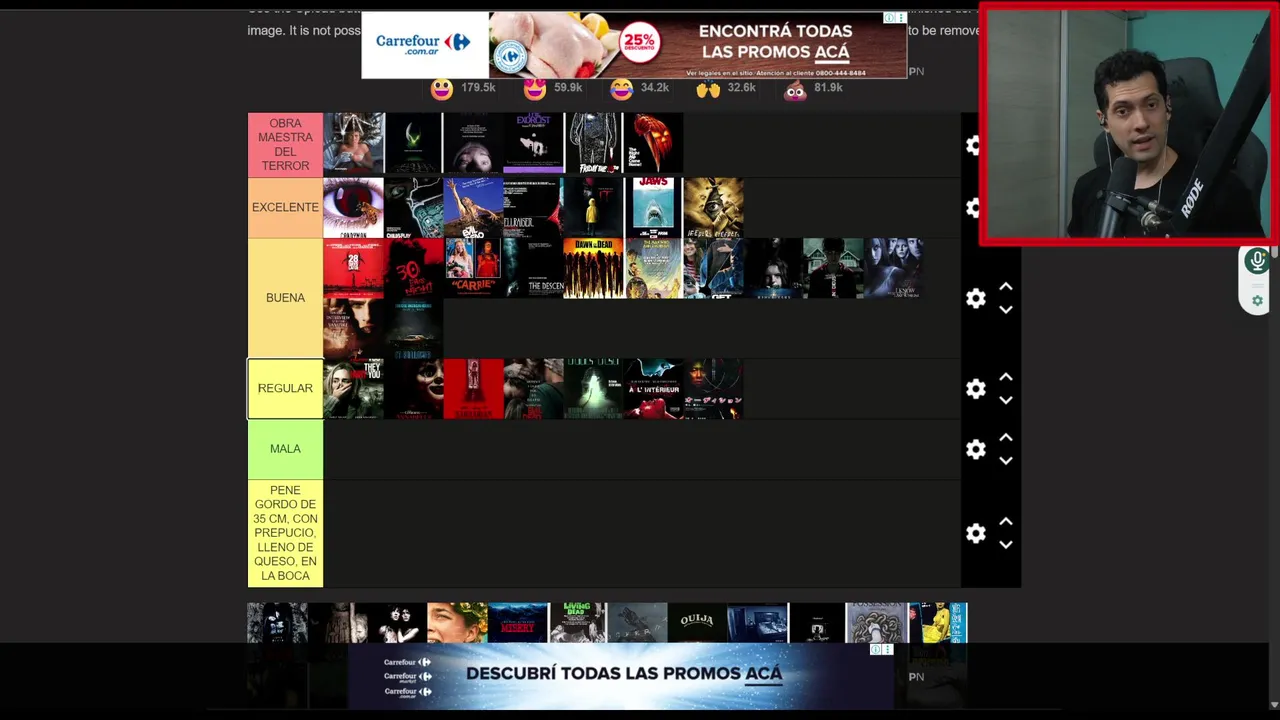This screenshot has height=720, width=1280.
Task: Select the Possession poster in unranked row
Action: [877, 622]
